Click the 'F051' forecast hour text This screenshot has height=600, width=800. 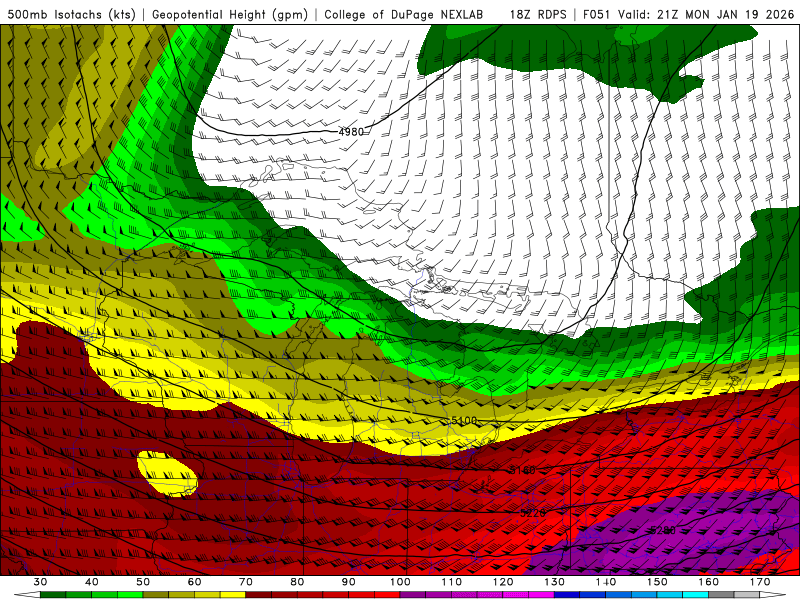coord(597,14)
